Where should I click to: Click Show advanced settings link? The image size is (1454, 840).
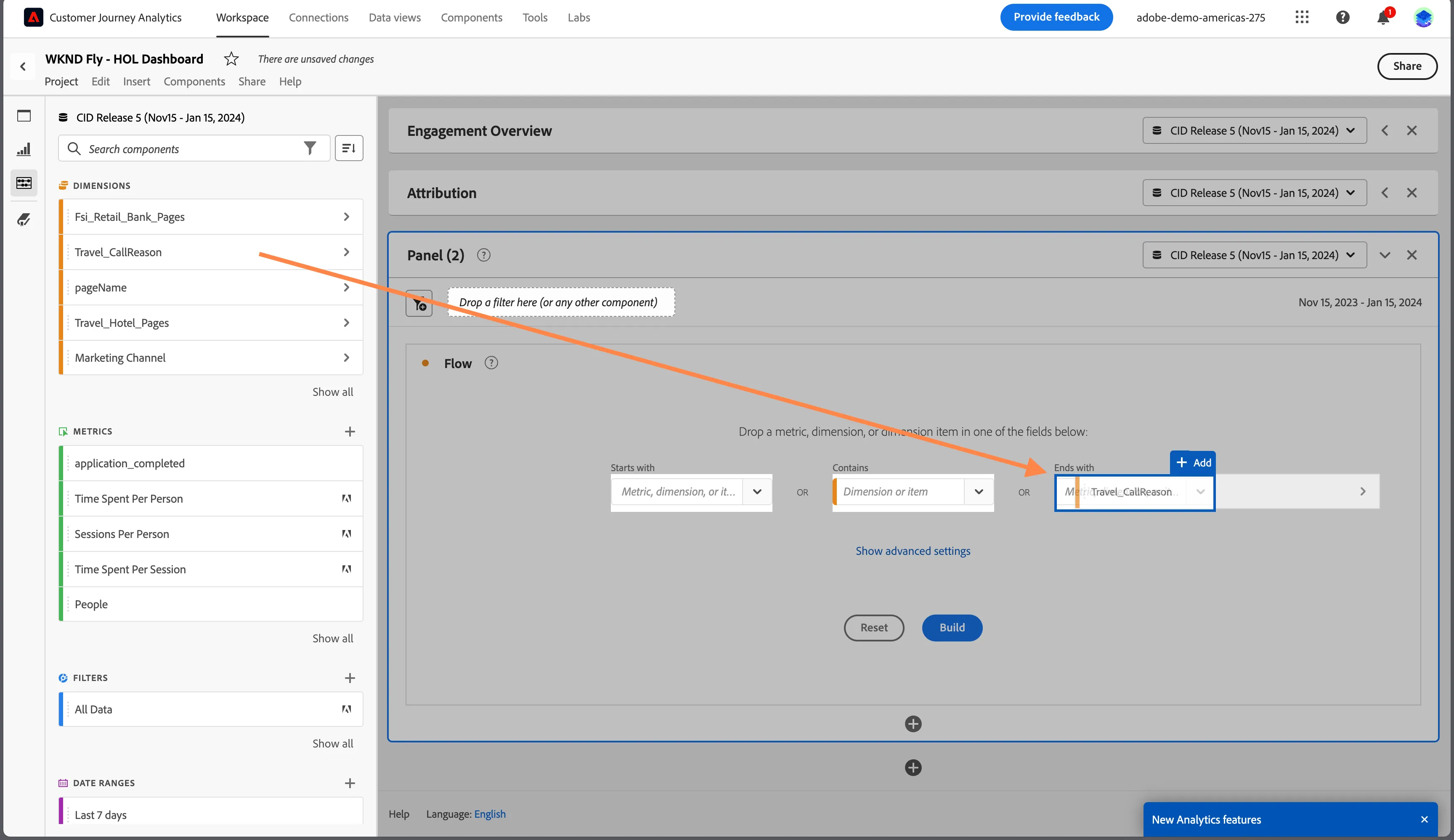pyautogui.click(x=913, y=551)
